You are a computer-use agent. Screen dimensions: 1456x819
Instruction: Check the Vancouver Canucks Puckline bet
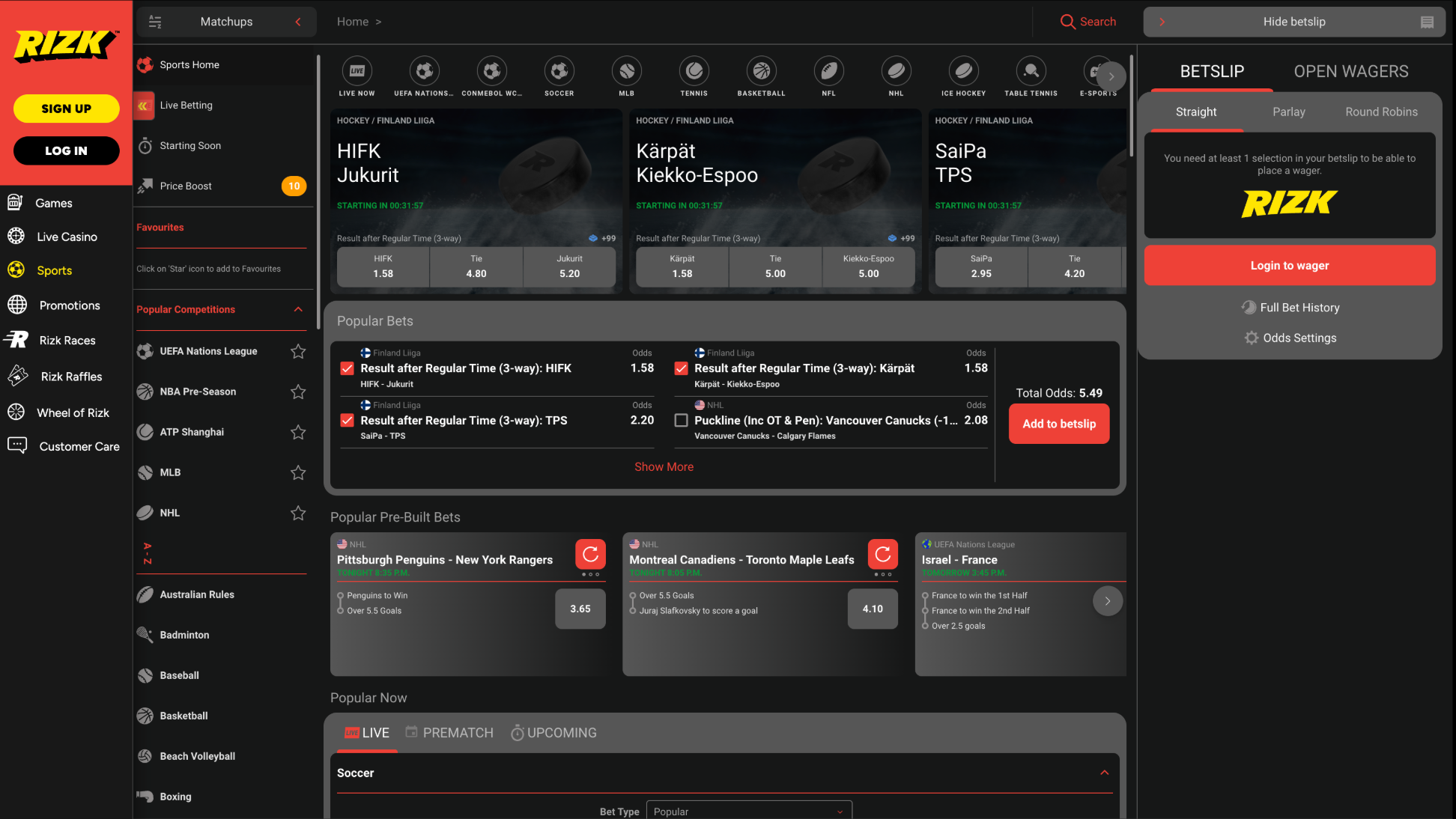tap(681, 420)
